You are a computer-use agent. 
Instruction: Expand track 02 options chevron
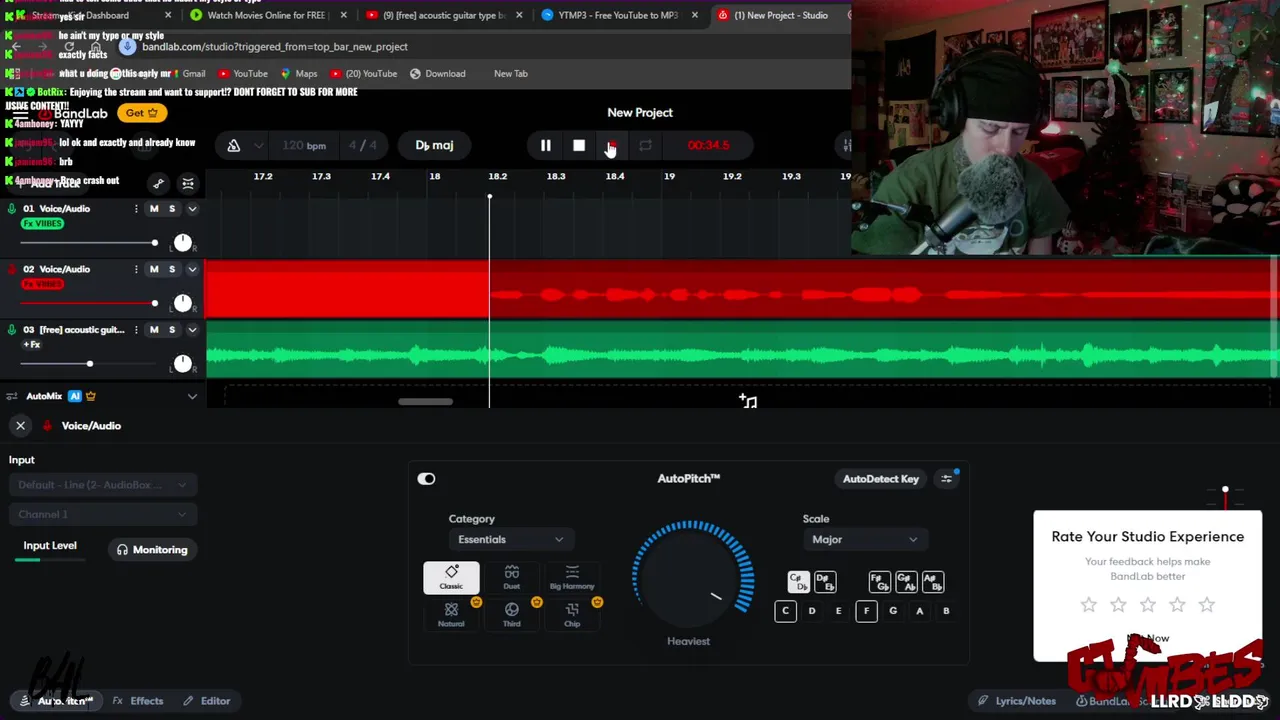(192, 269)
